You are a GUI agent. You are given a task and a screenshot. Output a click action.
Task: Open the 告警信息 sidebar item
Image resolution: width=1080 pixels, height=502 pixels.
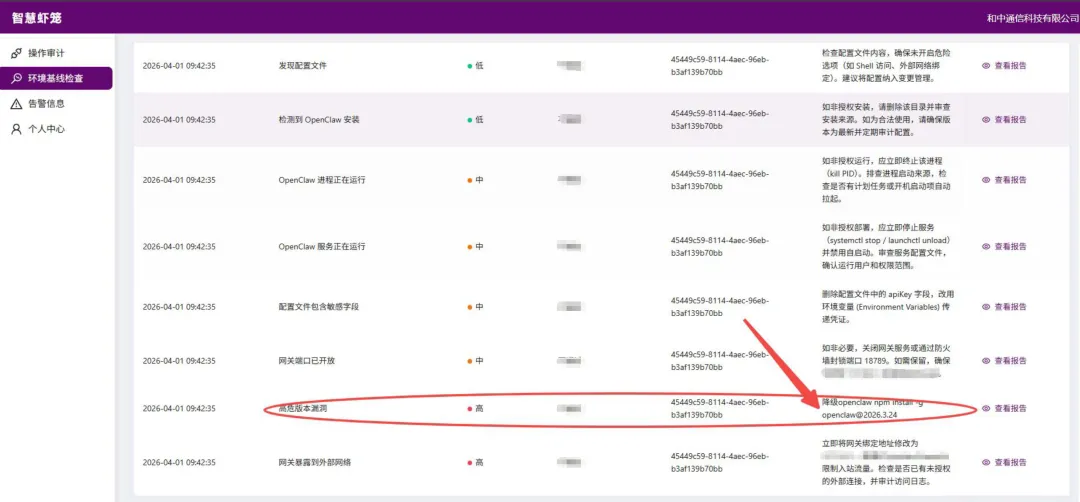point(56,104)
